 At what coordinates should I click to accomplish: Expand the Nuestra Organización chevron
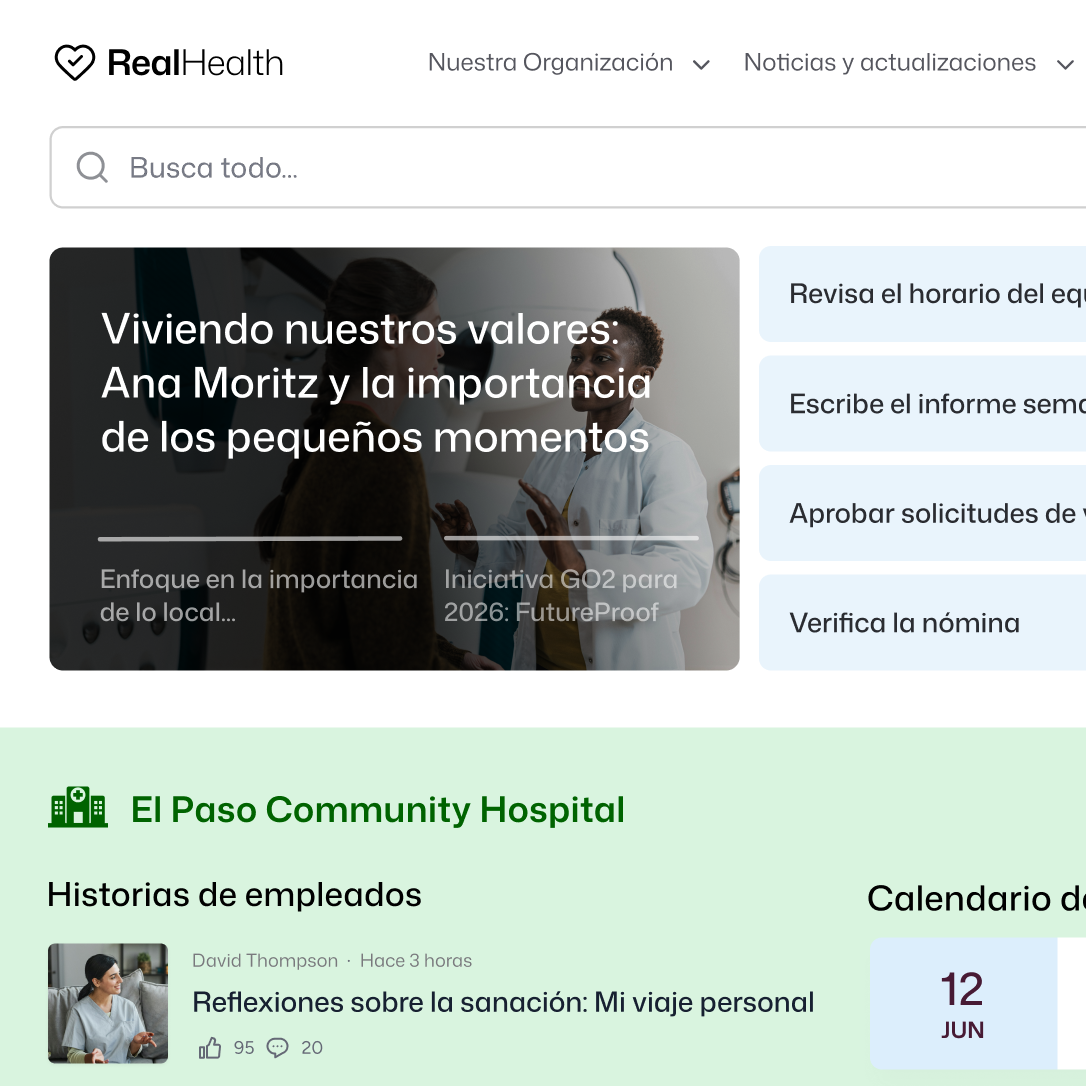[x=702, y=65]
